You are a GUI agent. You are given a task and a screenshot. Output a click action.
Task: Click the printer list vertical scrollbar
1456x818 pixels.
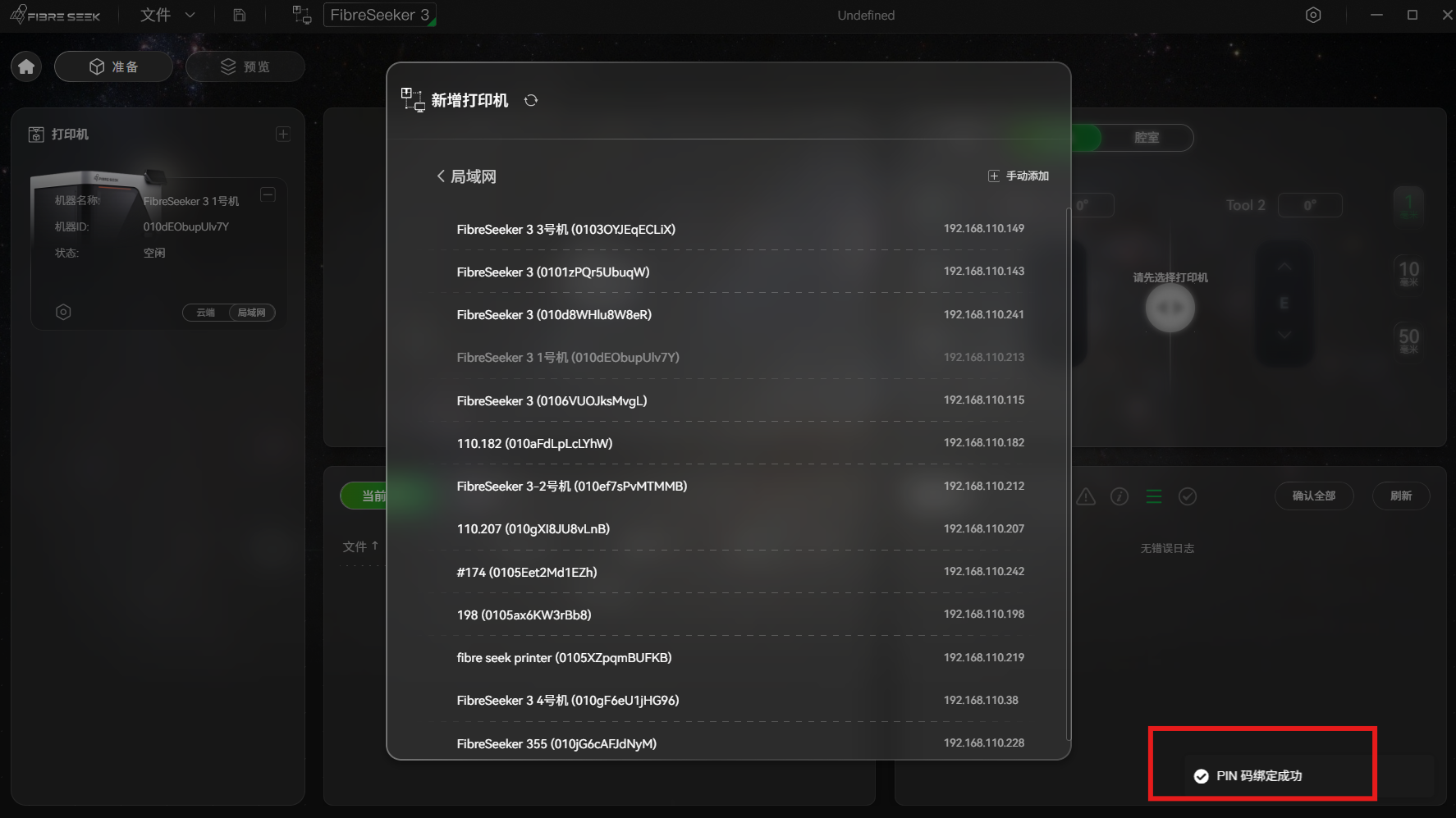click(1067, 473)
